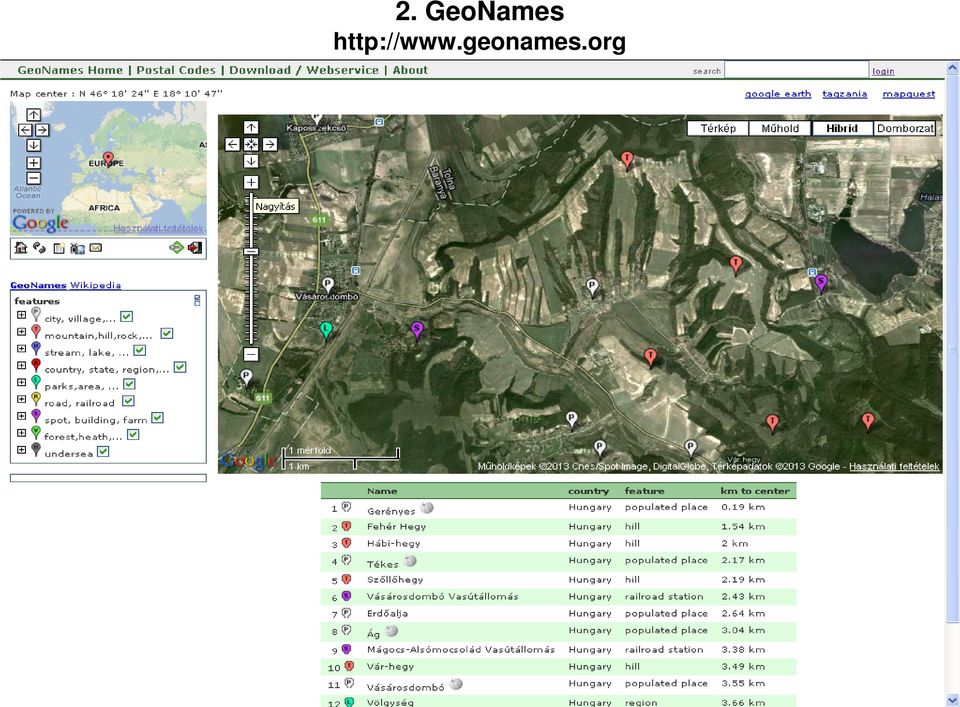This screenshot has width=960, height=707.
Task: Pan the satellite map right
Action: point(269,144)
